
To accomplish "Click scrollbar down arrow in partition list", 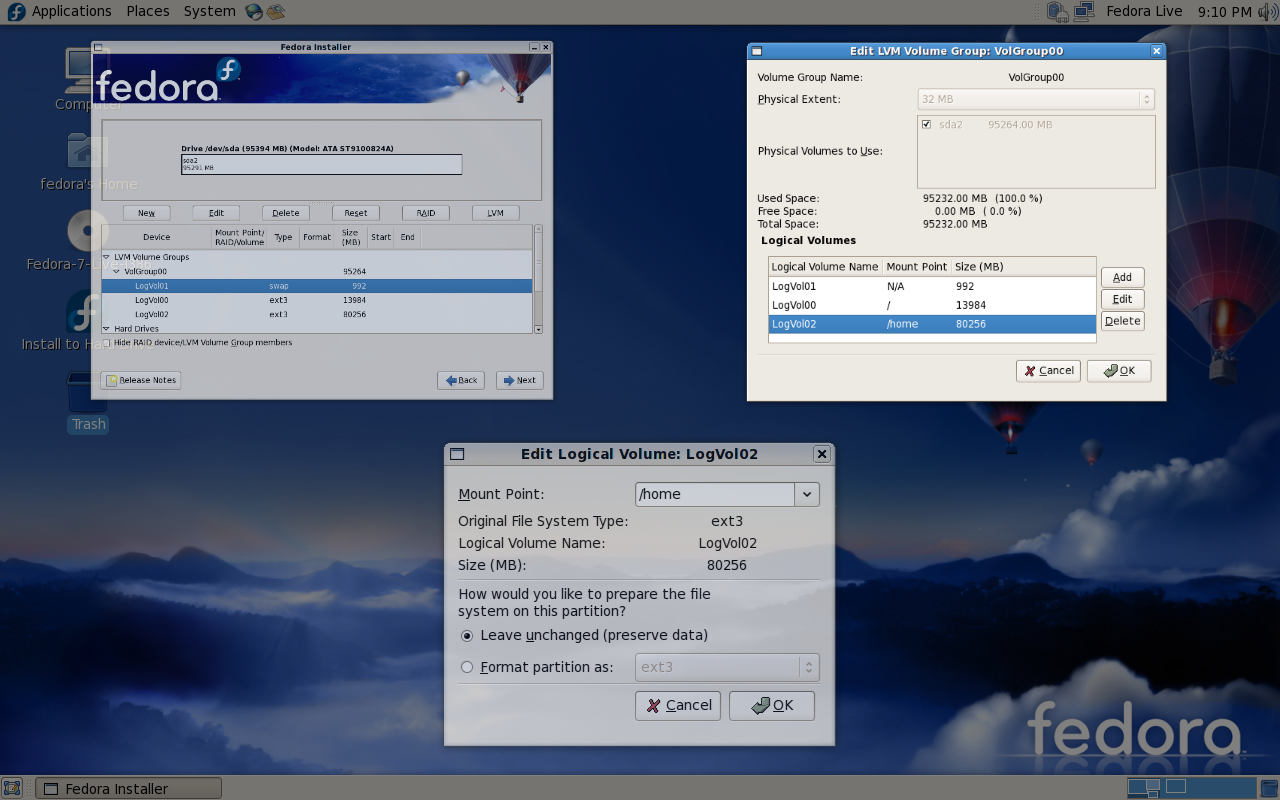I will [538, 329].
